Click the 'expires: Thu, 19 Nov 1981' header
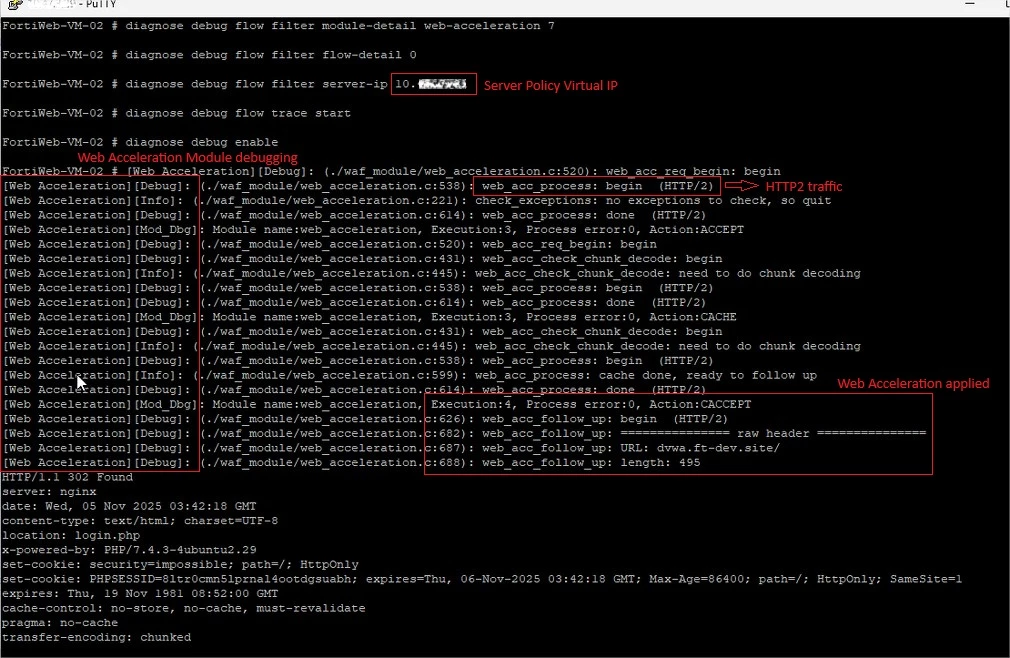The image size is (1010, 658). [140, 594]
